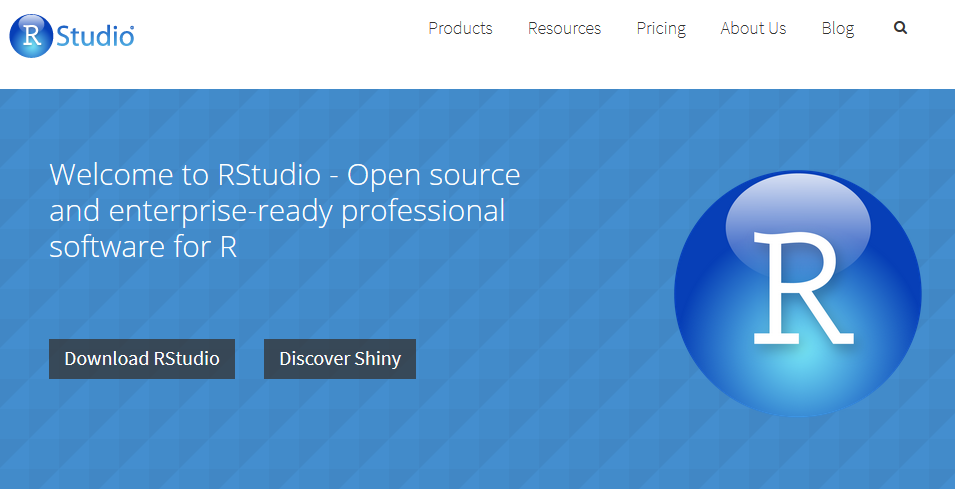Screen dimensions: 955x489
Task: Click the Welcome to RStudio headline text
Action: (x=284, y=210)
